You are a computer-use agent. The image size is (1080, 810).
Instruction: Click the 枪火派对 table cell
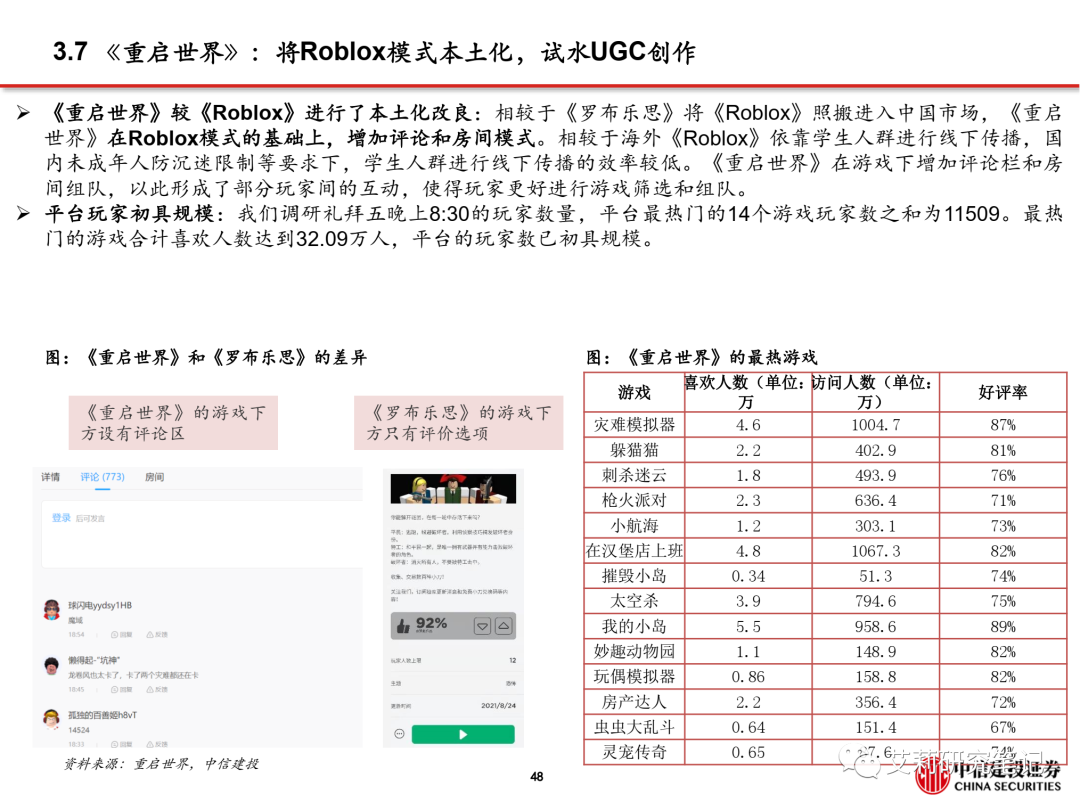634,501
